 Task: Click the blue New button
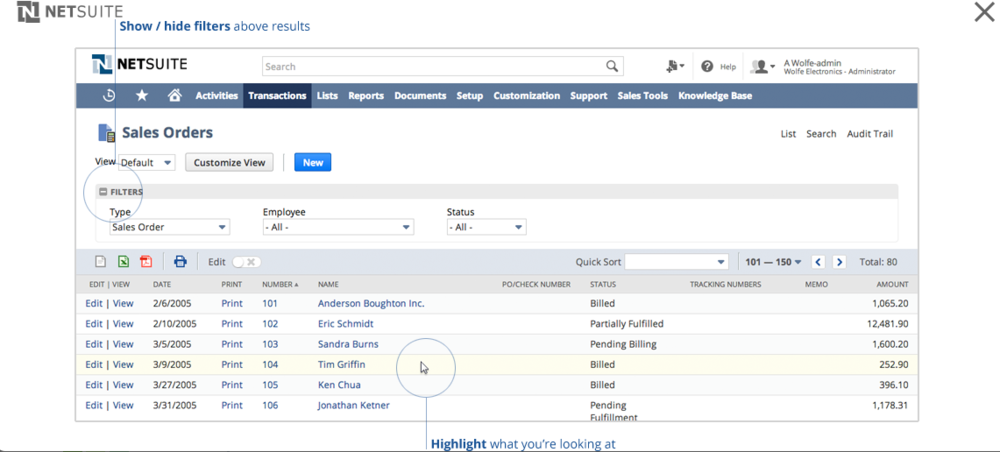click(x=312, y=162)
